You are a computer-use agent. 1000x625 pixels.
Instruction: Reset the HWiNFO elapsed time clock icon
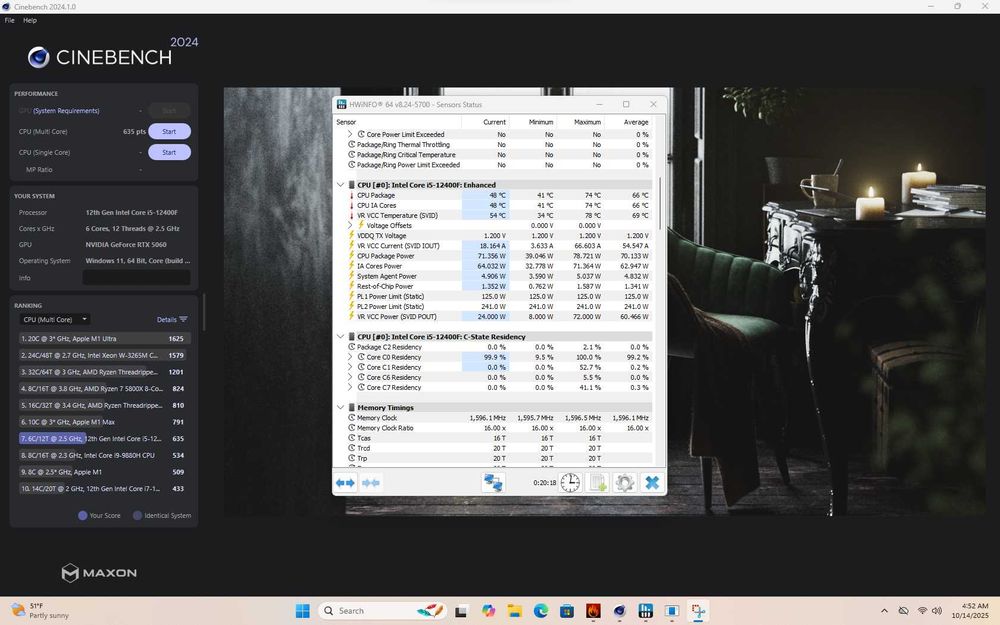coord(570,483)
